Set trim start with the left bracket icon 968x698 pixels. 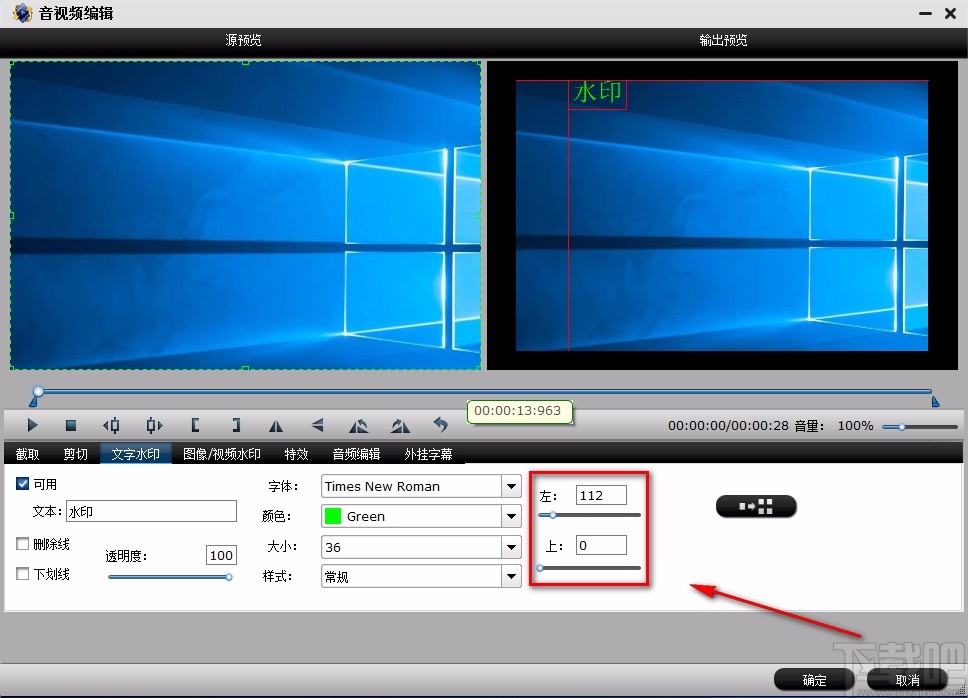coord(195,425)
